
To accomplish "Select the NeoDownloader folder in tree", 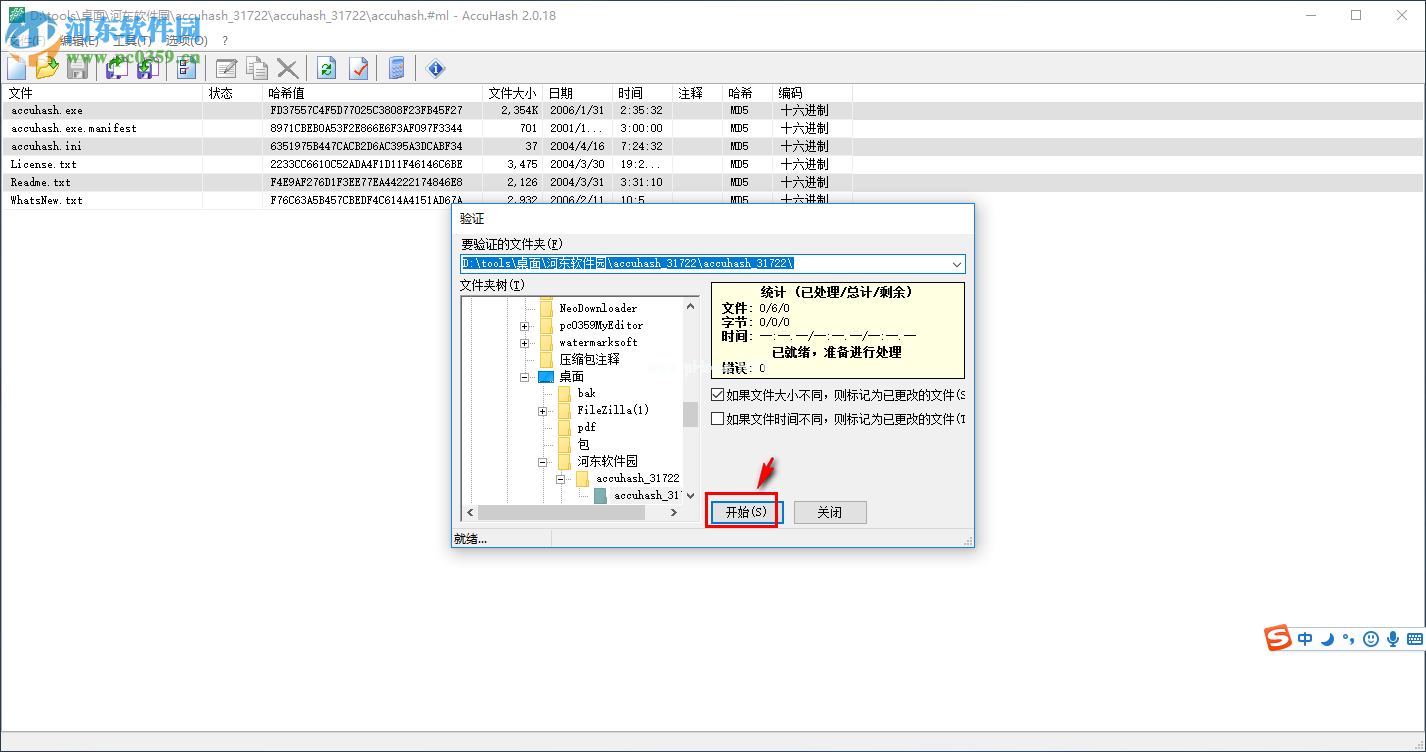I will (598, 309).
